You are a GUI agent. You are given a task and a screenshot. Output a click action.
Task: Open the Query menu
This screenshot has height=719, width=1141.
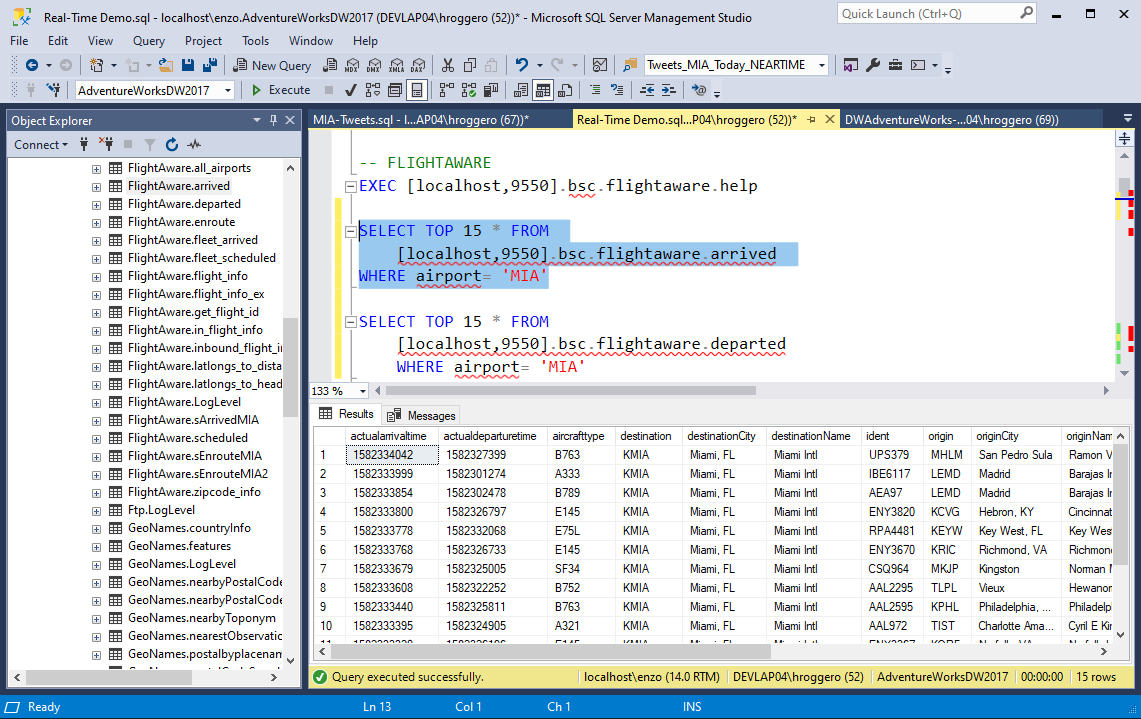tap(148, 41)
